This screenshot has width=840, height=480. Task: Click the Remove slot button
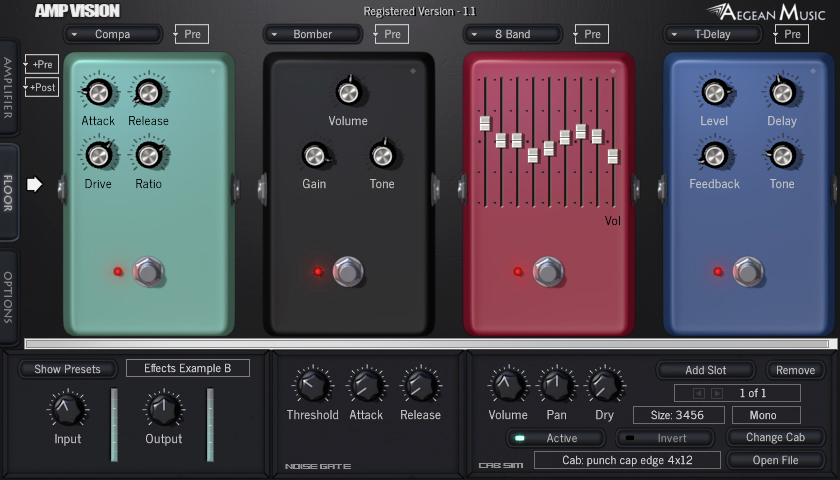pyautogui.click(x=795, y=370)
